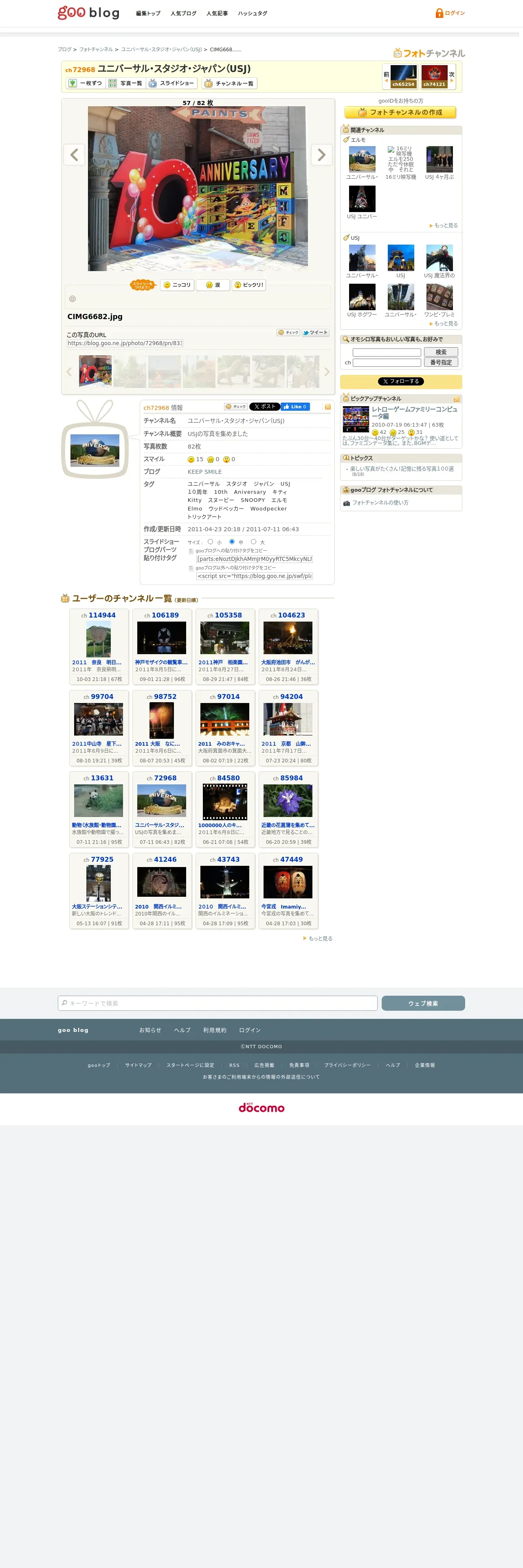Add a ニッコリ smiley to the photo
The image size is (523, 1568).
pos(177,285)
